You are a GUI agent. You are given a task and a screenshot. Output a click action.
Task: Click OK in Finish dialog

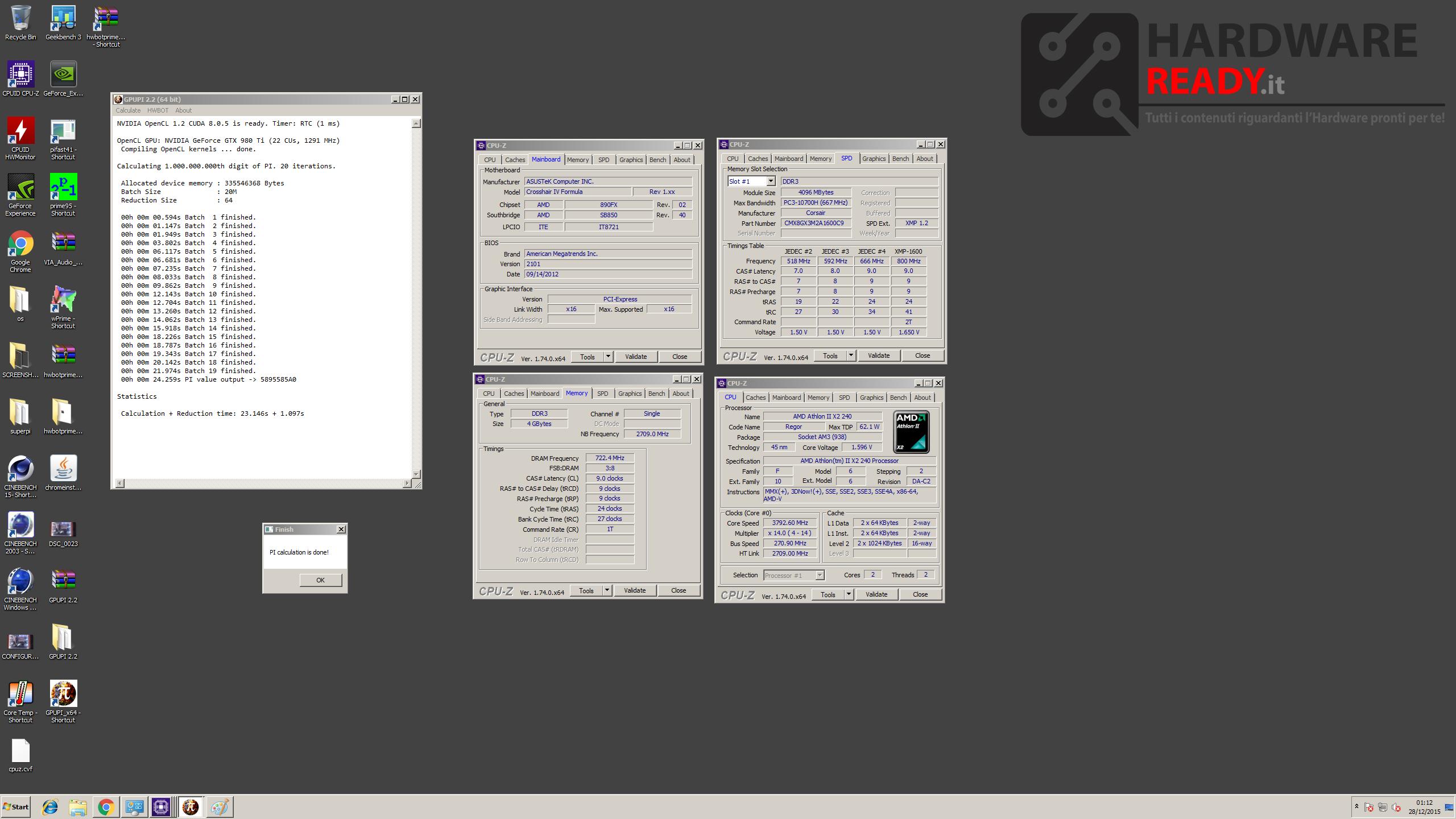pos(320,580)
